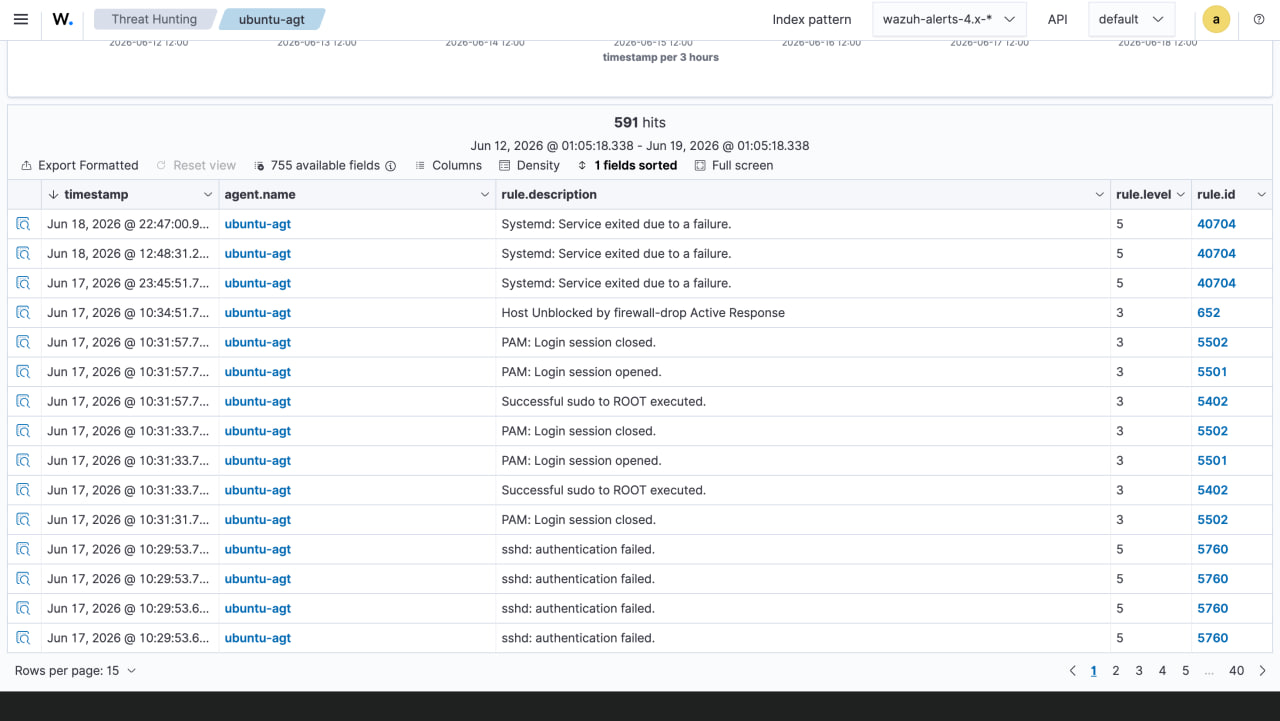This screenshot has height=721, width=1280.
Task: Expand rule.id column header options
Action: (x=1261, y=195)
